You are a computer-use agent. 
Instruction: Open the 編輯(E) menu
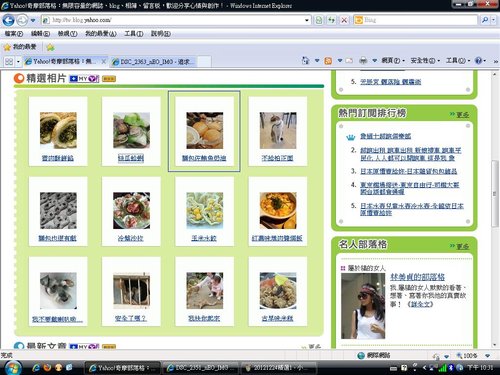(40, 34)
